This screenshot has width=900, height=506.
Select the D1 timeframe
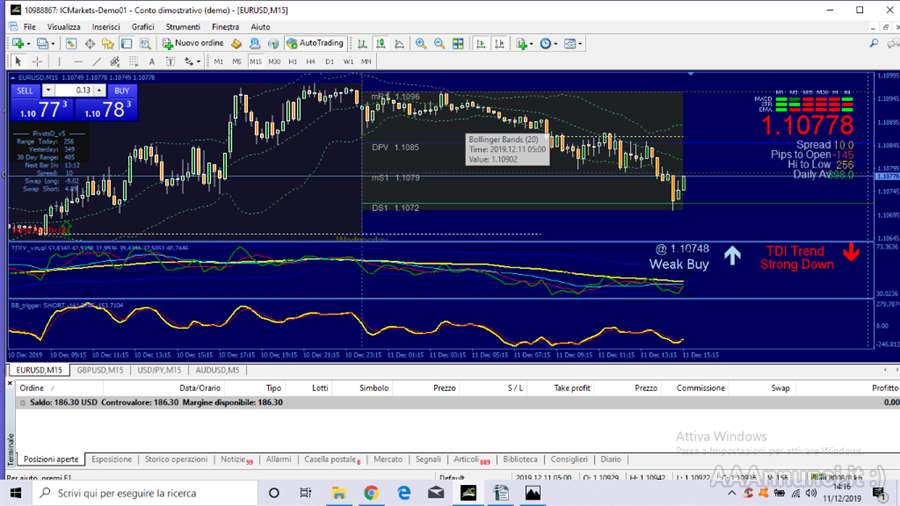pos(329,61)
